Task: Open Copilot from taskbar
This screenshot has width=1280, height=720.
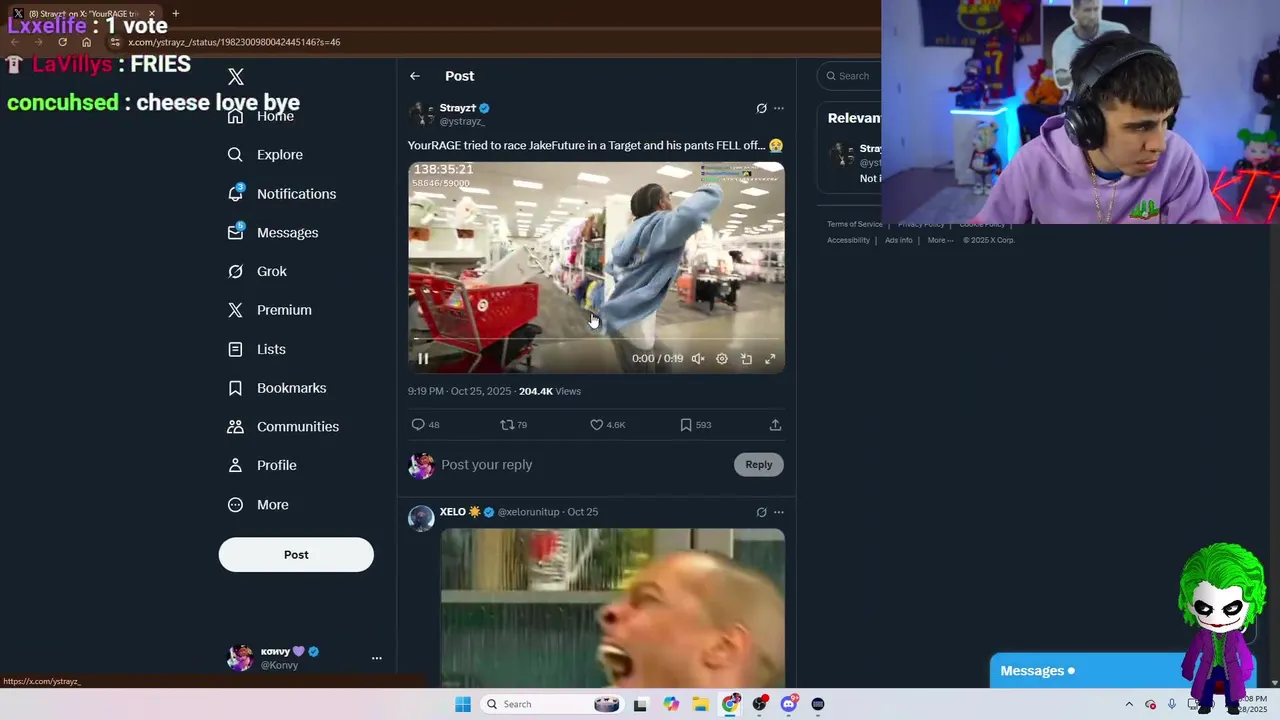Action: [671, 704]
